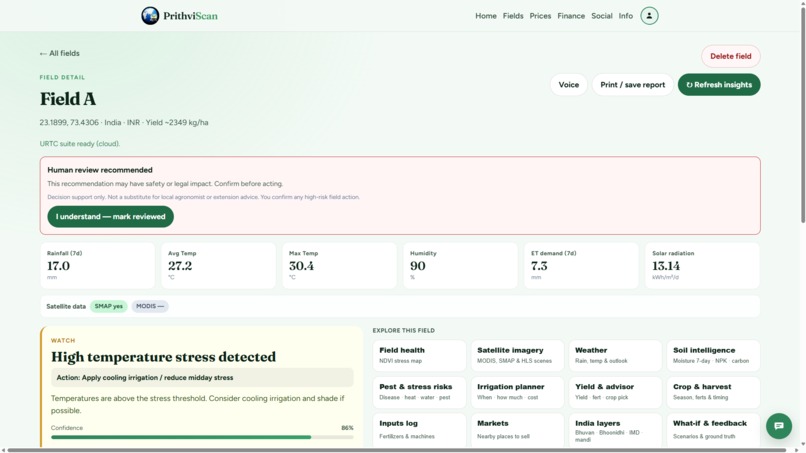Click the horizontal page scrollbar
This screenshot has height=453, width=806.
[x=396, y=450]
